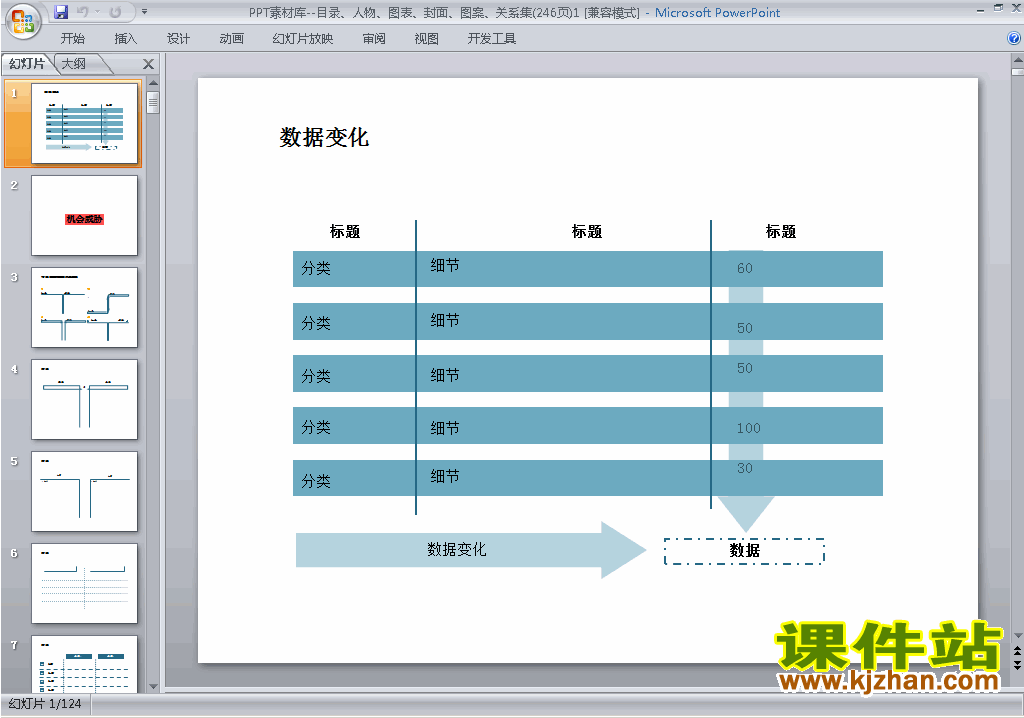Click the slide editor scroll down arrow

[1017, 636]
